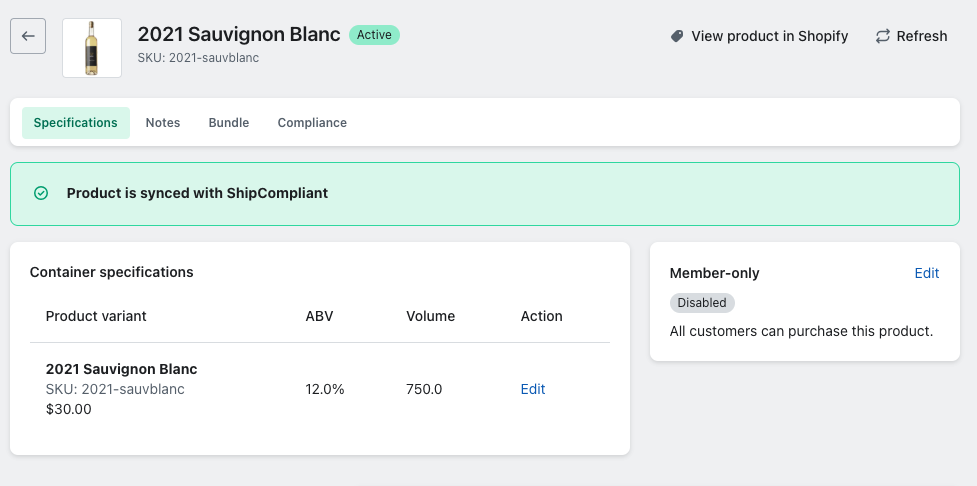
Task: Switch to the Notes tab
Action: click(163, 123)
